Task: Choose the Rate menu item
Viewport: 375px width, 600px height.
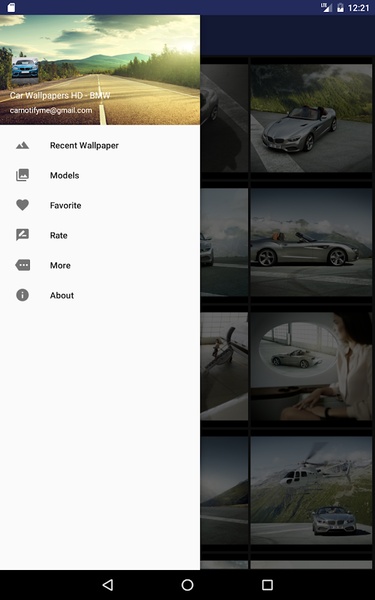Action: click(x=100, y=235)
